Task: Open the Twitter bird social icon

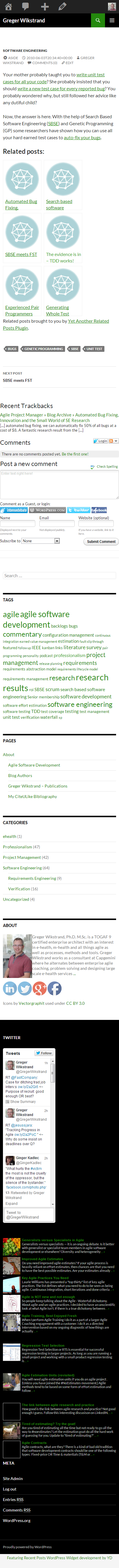Action: coord(25,988)
